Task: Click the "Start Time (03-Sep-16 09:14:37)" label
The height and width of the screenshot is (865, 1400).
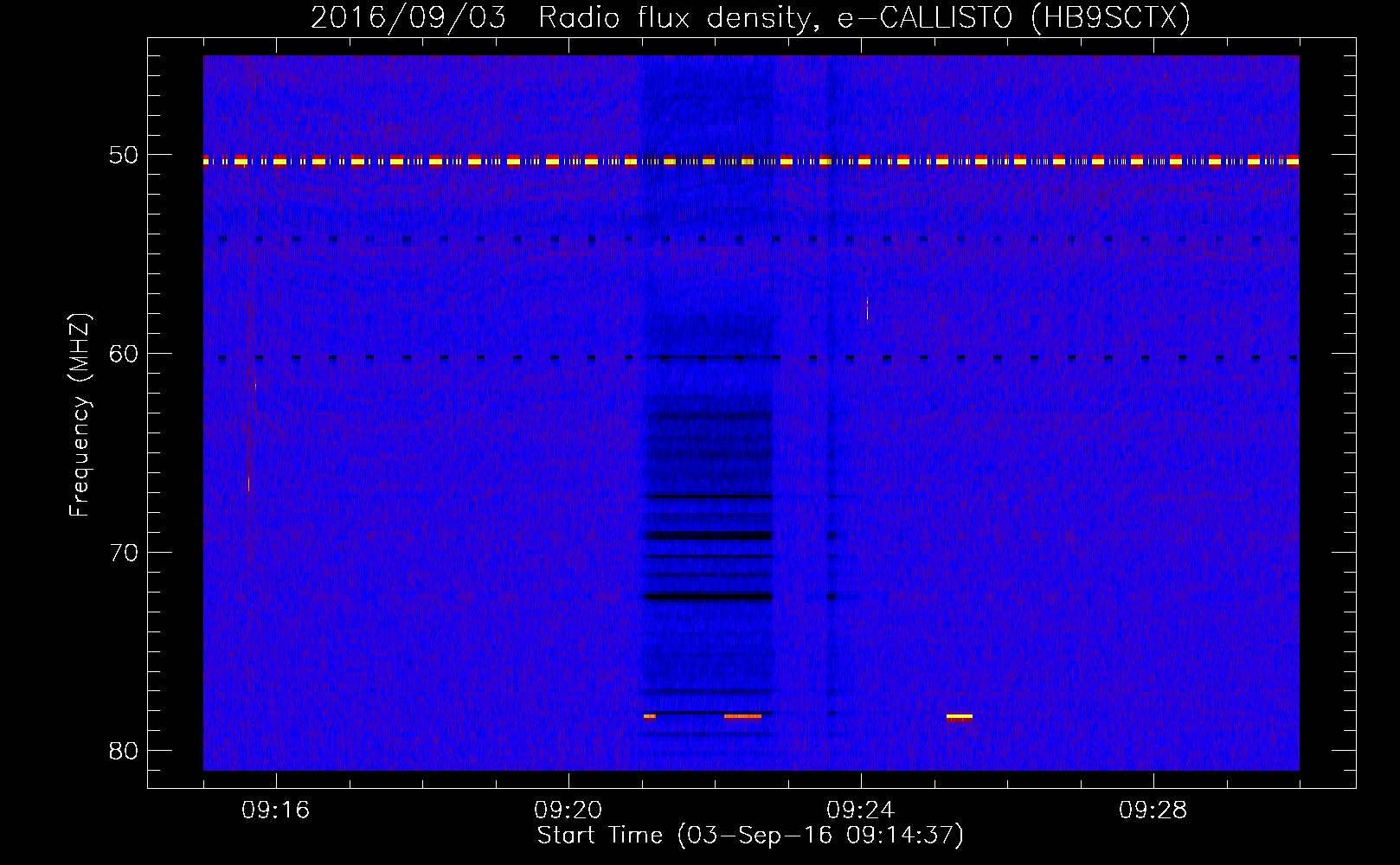Action: [x=750, y=836]
